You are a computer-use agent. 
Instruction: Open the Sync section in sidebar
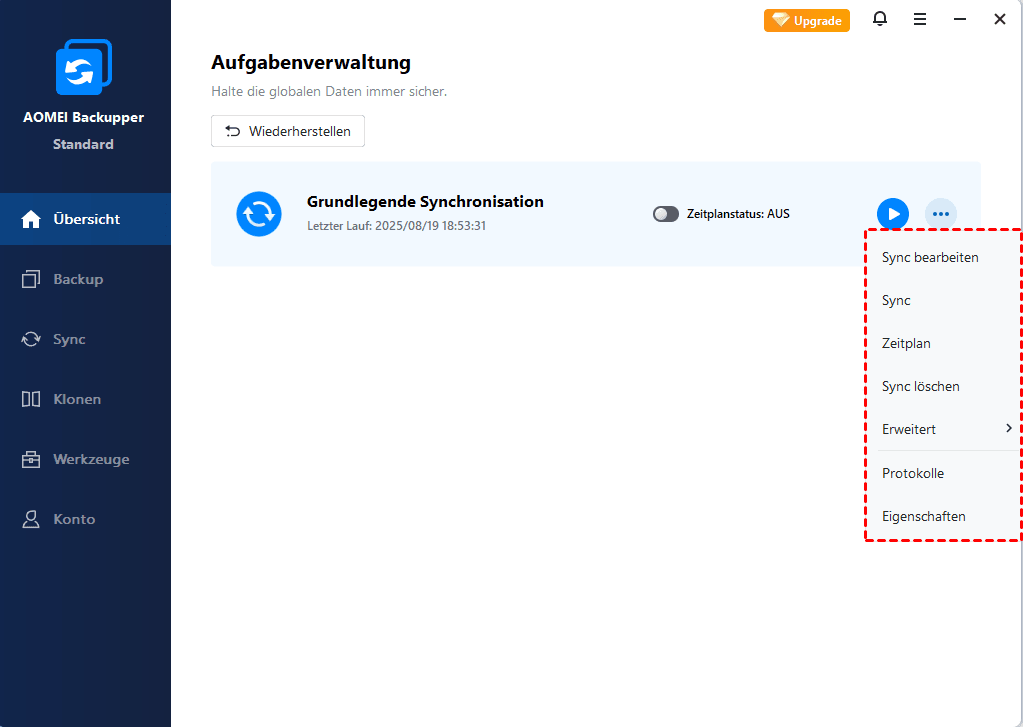pyautogui.click(x=85, y=339)
